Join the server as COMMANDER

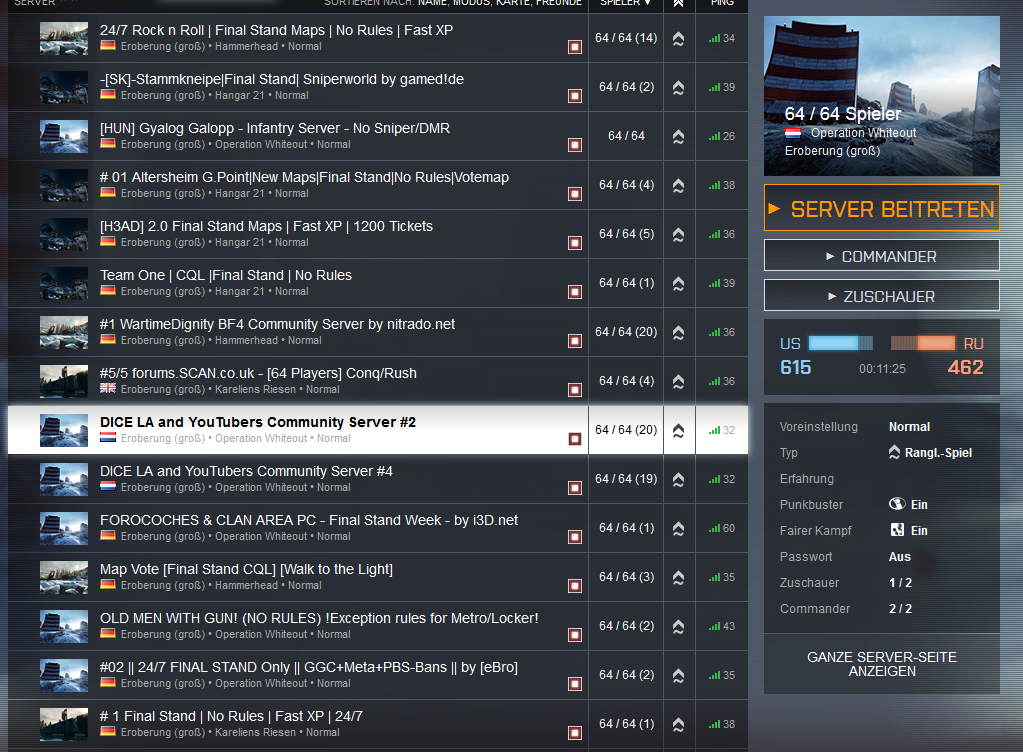point(881,256)
